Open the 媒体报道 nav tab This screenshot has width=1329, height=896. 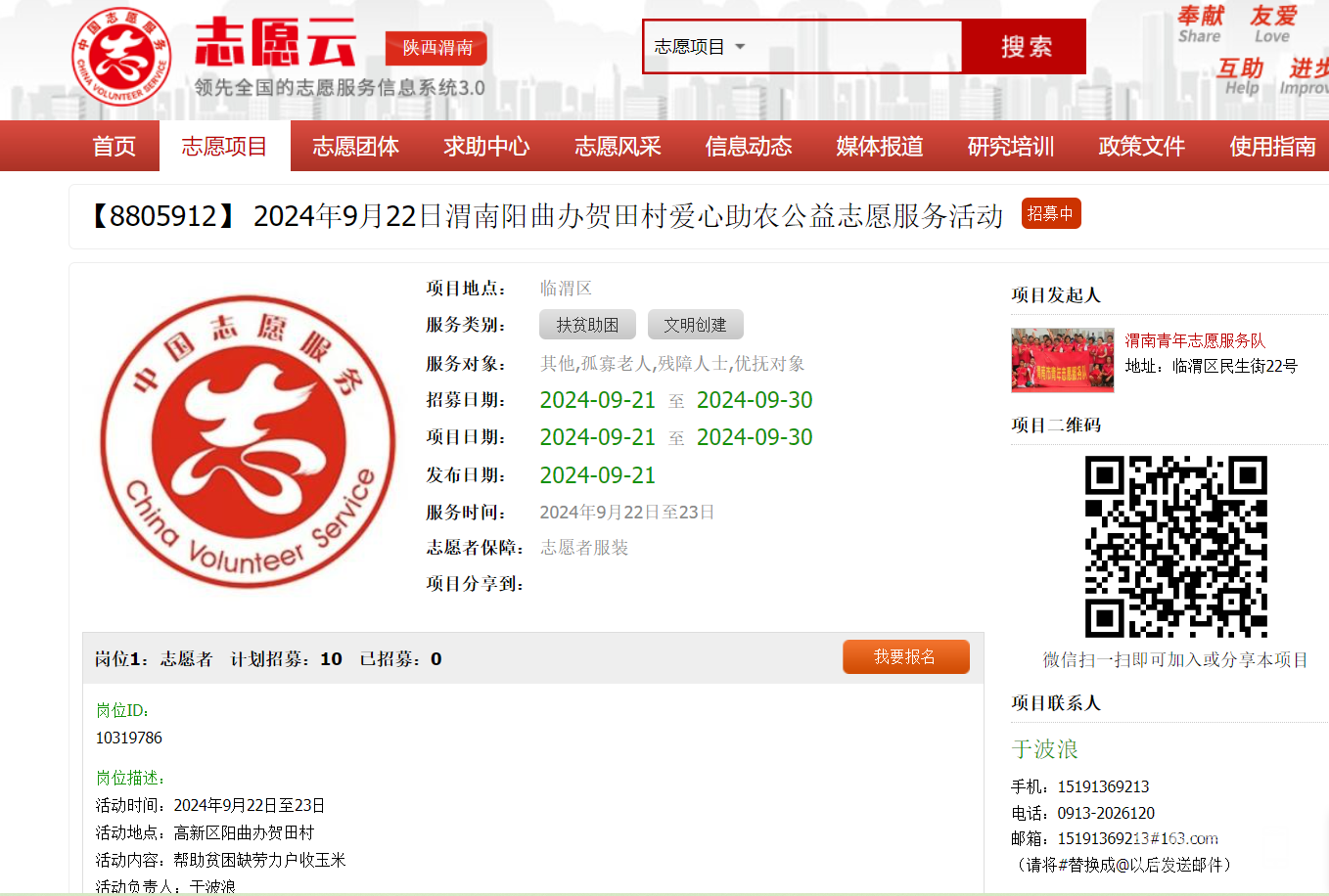pyautogui.click(x=880, y=147)
